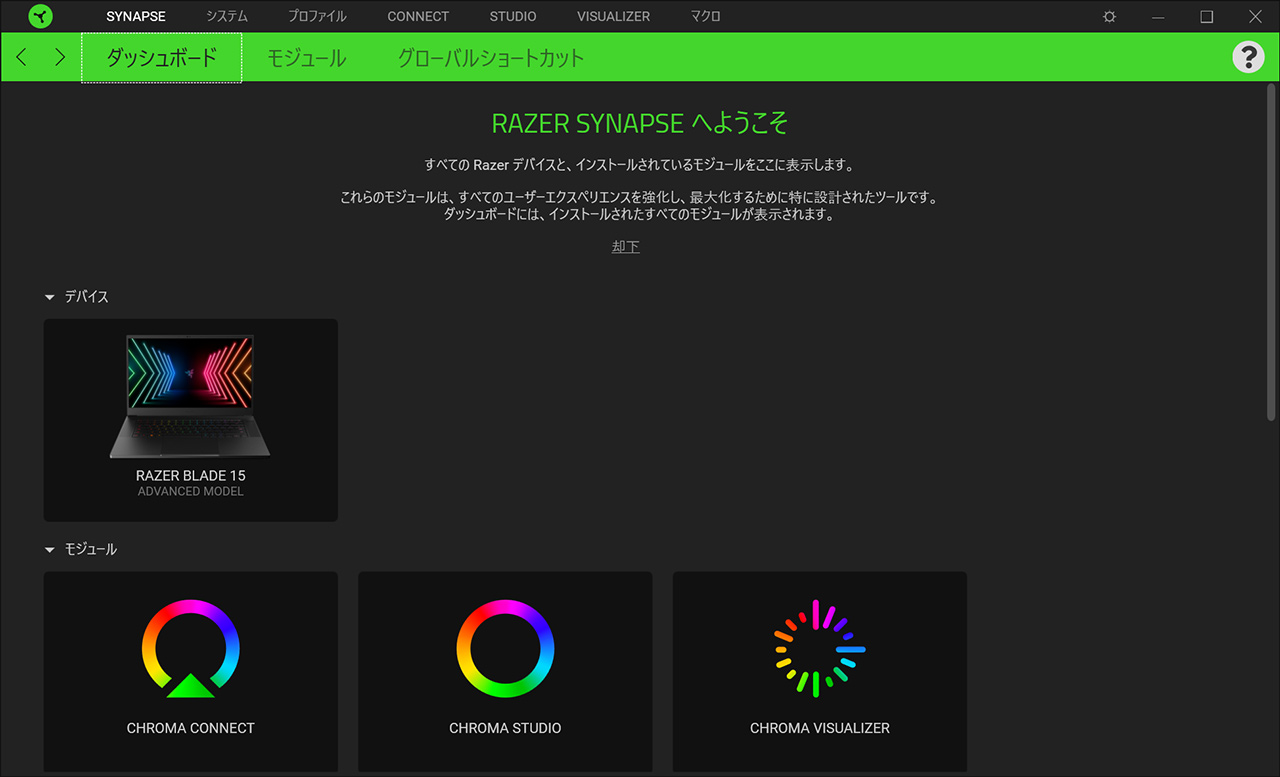
Task: Click the ADVANCED MODEL subtitle
Action: (x=191, y=492)
